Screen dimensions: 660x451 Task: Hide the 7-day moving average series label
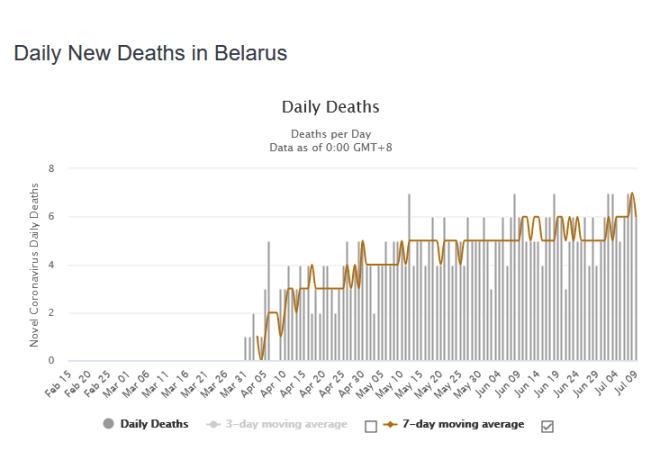click(463, 424)
